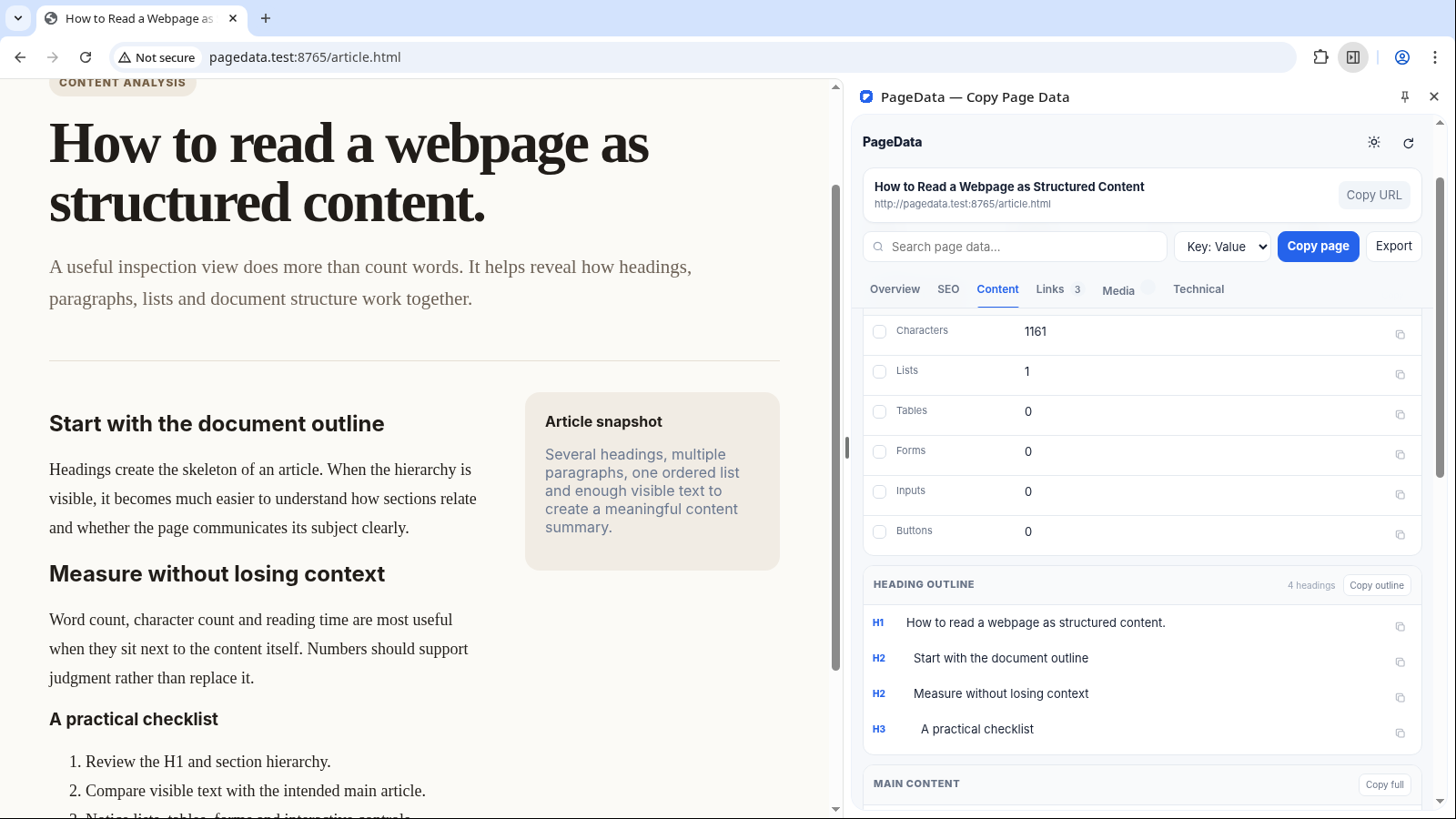Close the 'How to Read a Webpage' tab
Image resolution: width=1456 pixels, height=819 pixels.
coord(233,18)
